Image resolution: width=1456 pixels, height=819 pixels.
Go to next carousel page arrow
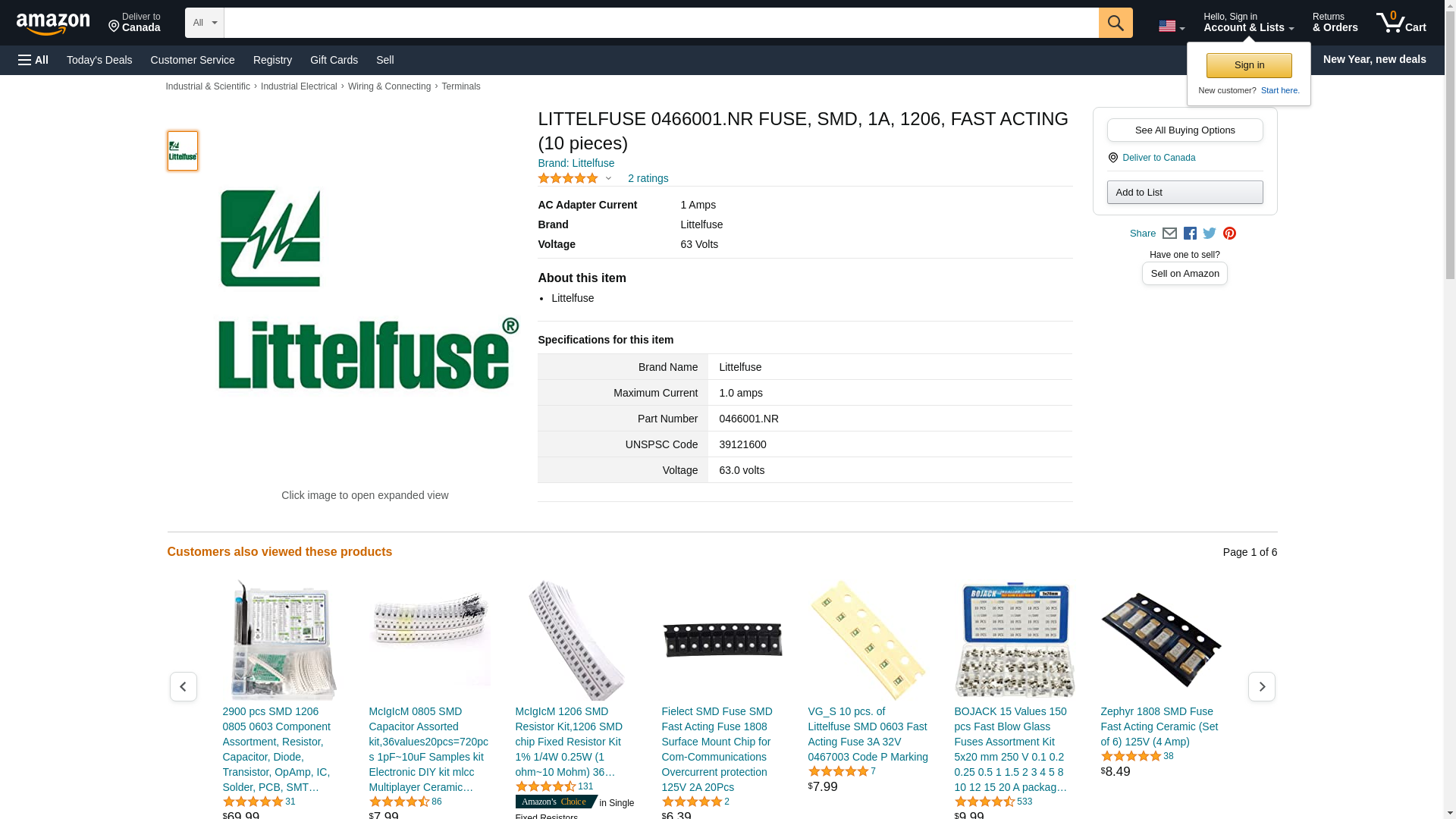pos(1261,686)
